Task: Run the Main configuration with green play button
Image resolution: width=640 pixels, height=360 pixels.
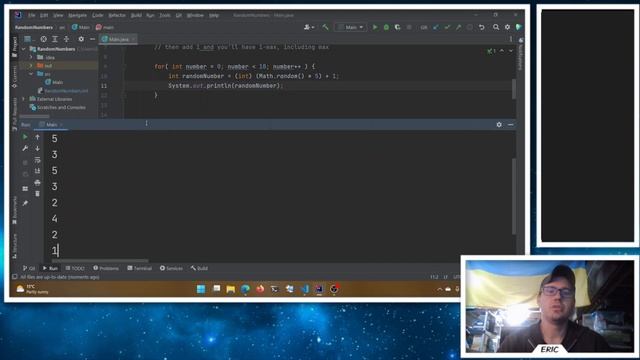Action: click(x=375, y=27)
